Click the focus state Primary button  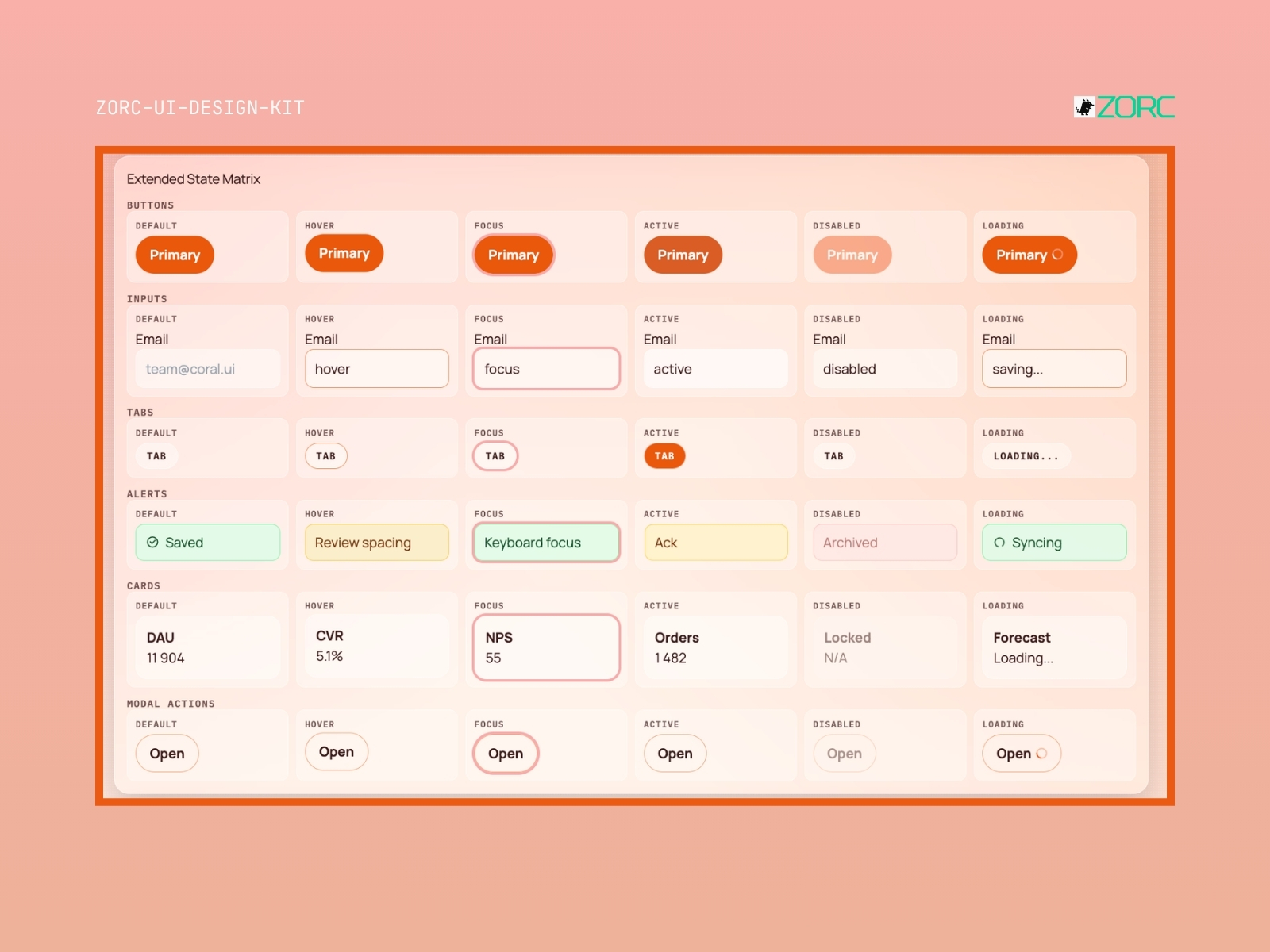(x=514, y=255)
